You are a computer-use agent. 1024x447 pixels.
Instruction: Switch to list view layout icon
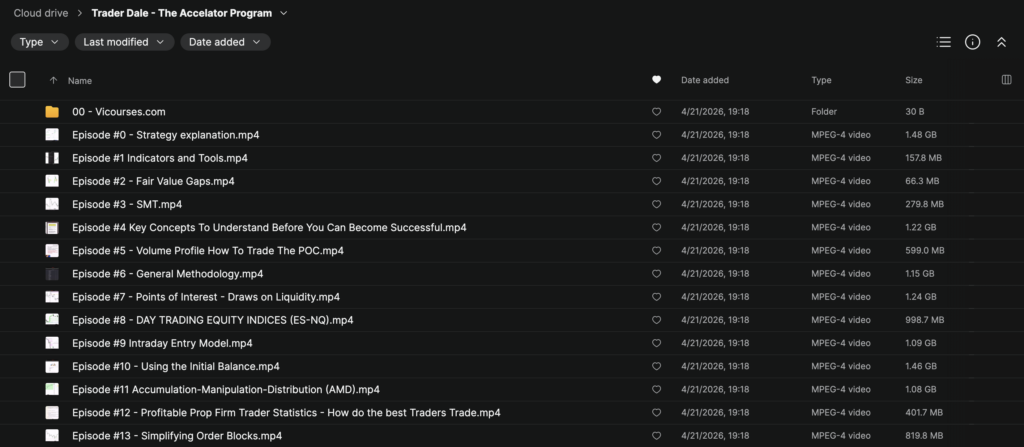943,42
